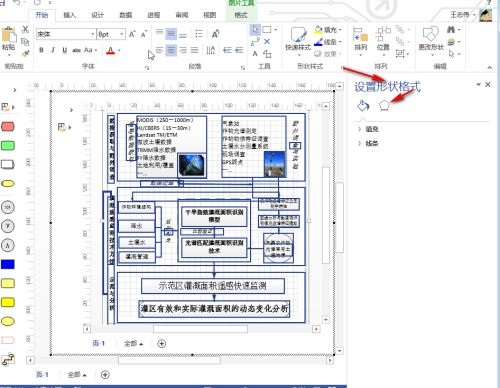Decrease font size with the smaller A icon
This screenshot has height=388, width=500.
tap(144, 34)
